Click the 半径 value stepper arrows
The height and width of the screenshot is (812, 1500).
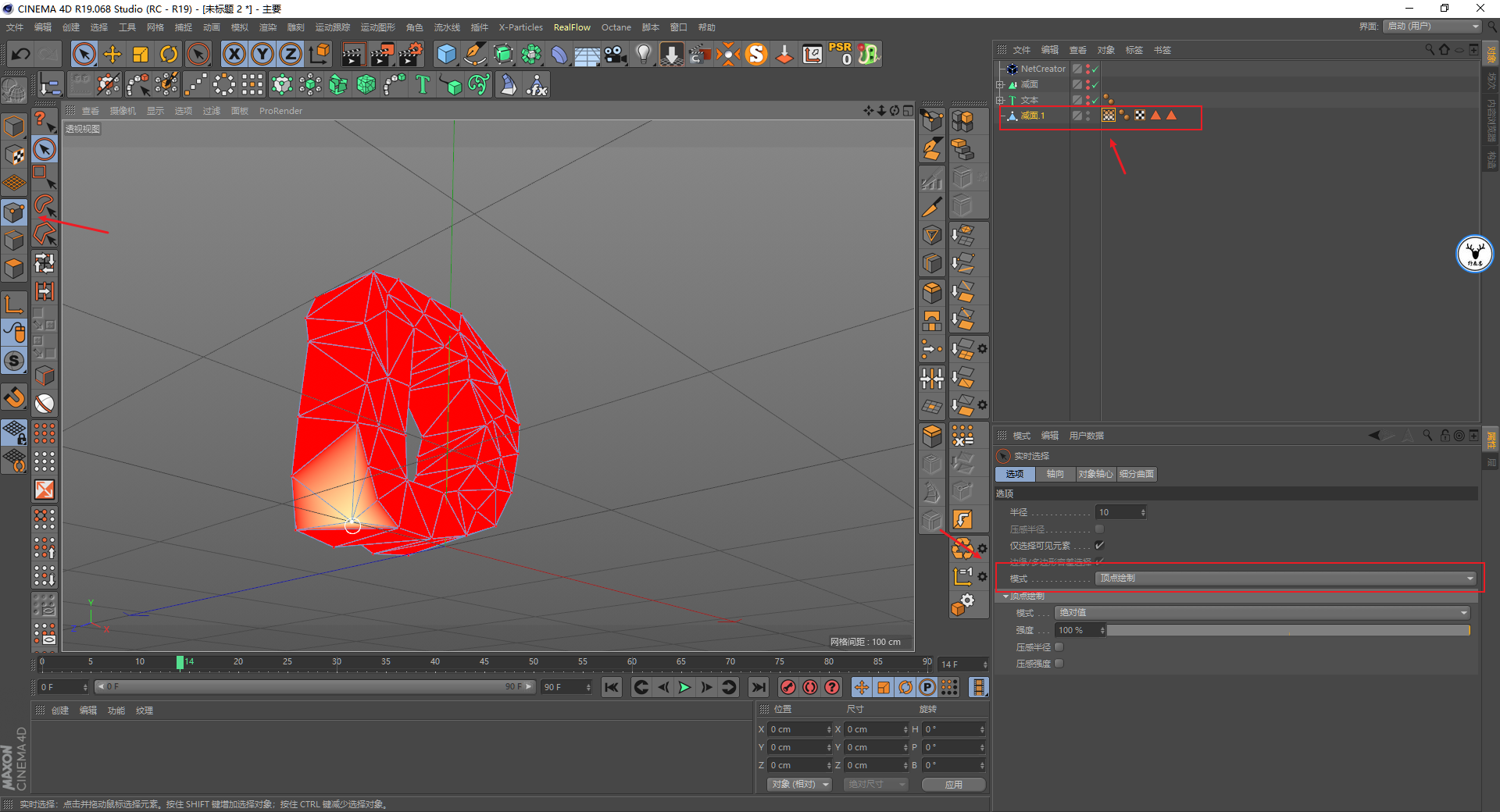click(1143, 512)
